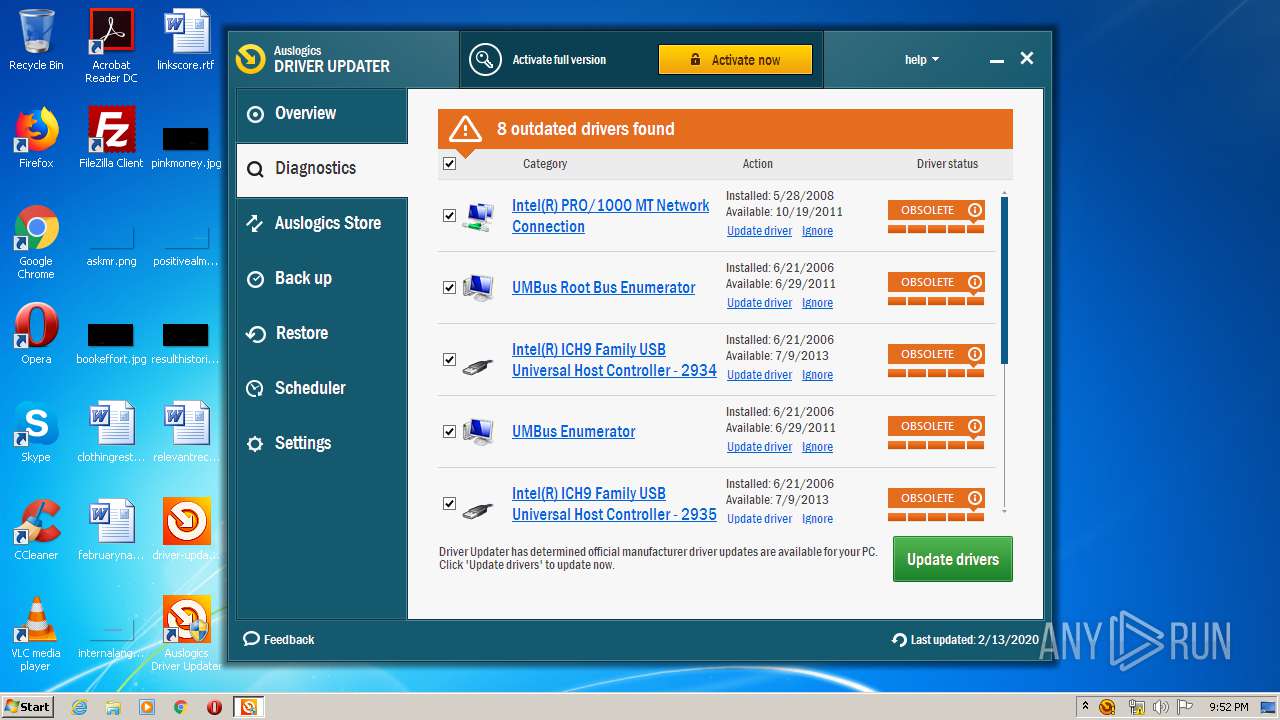This screenshot has height=720, width=1280.
Task: Open the Intel PRO/1000 MT Network Connection link
Action: click(610, 216)
